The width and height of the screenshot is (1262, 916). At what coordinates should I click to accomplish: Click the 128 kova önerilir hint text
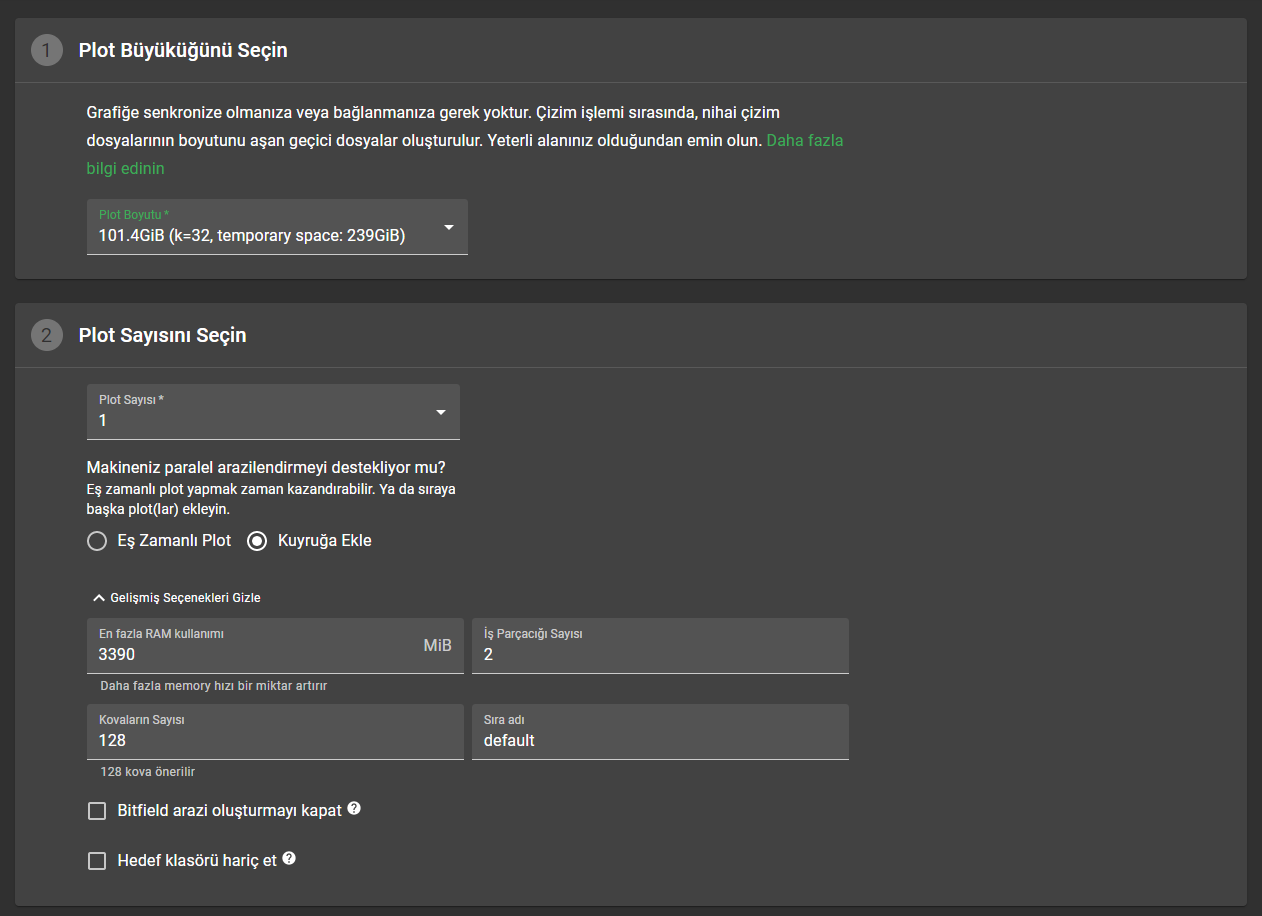[x=147, y=772]
